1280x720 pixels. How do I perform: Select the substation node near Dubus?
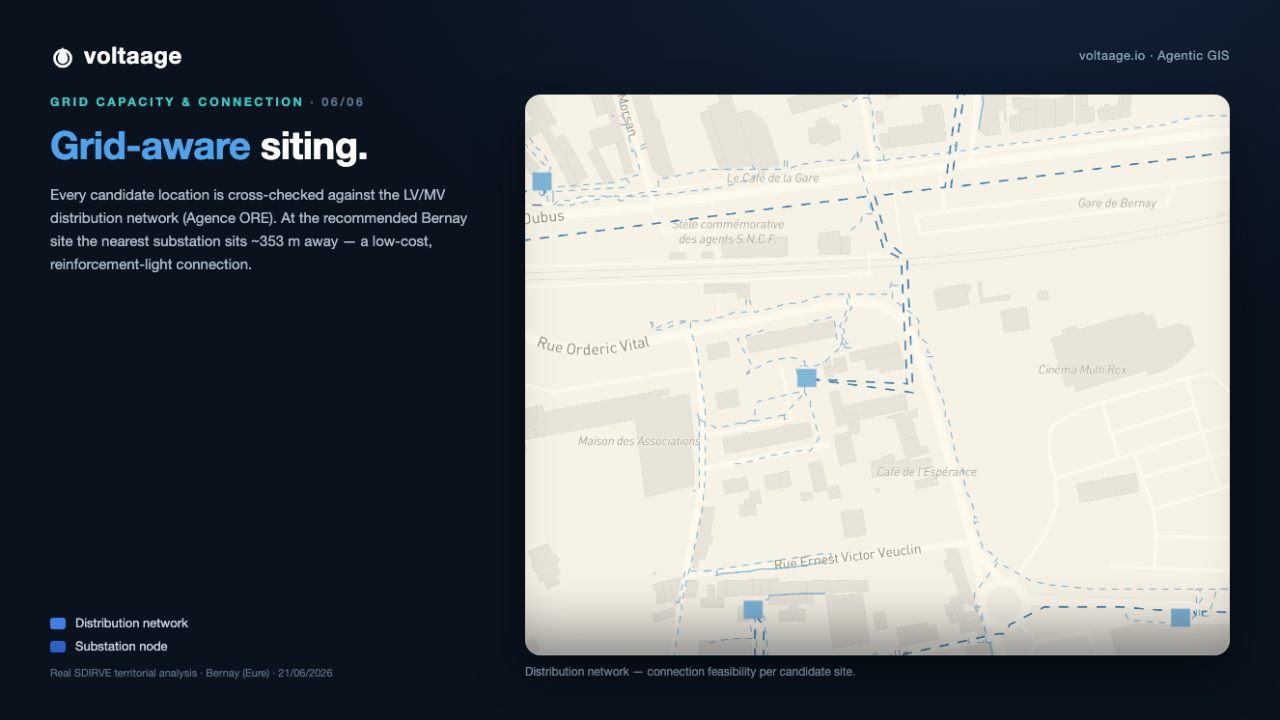tap(542, 181)
